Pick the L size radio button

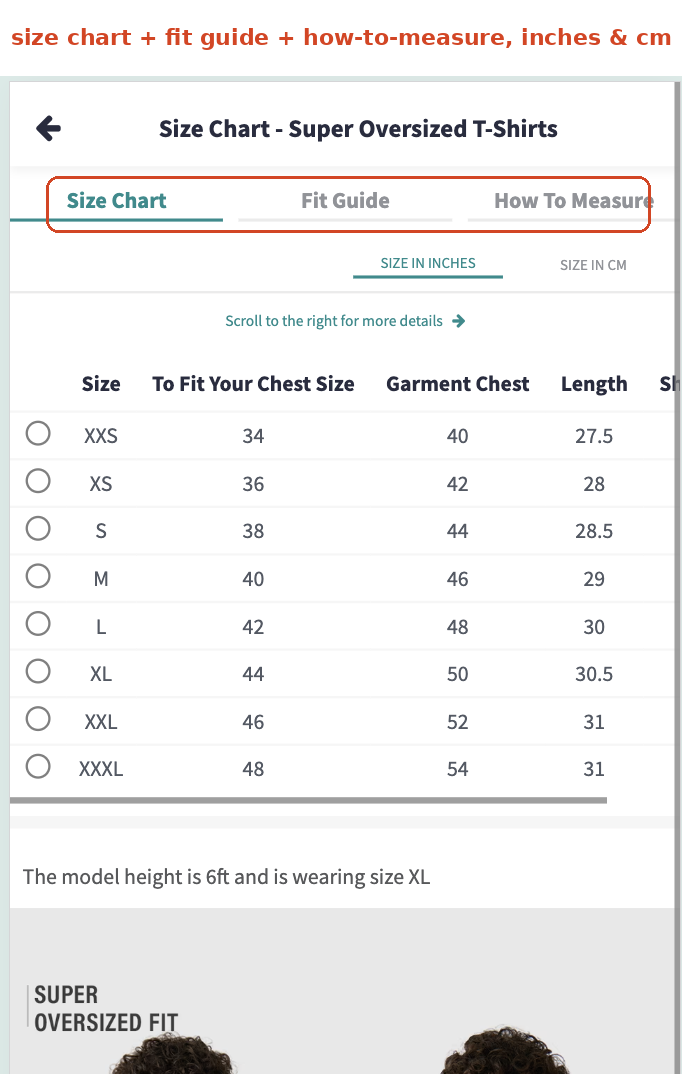[38, 624]
